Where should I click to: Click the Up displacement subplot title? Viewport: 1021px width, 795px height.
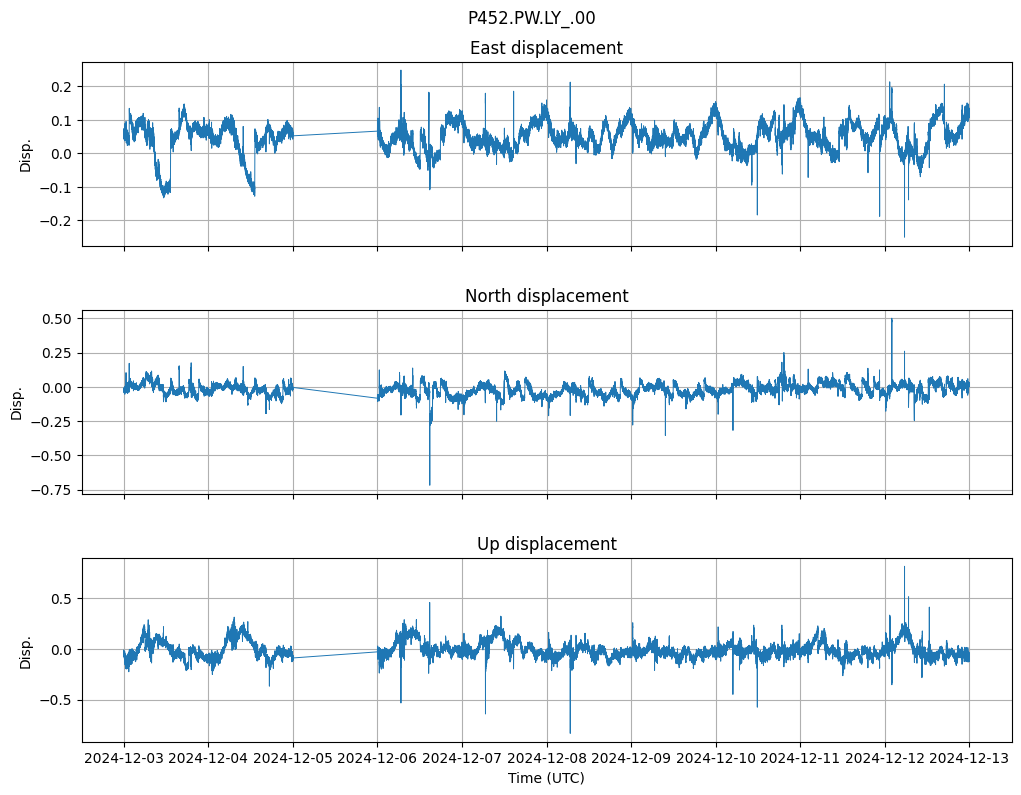[x=546, y=544]
